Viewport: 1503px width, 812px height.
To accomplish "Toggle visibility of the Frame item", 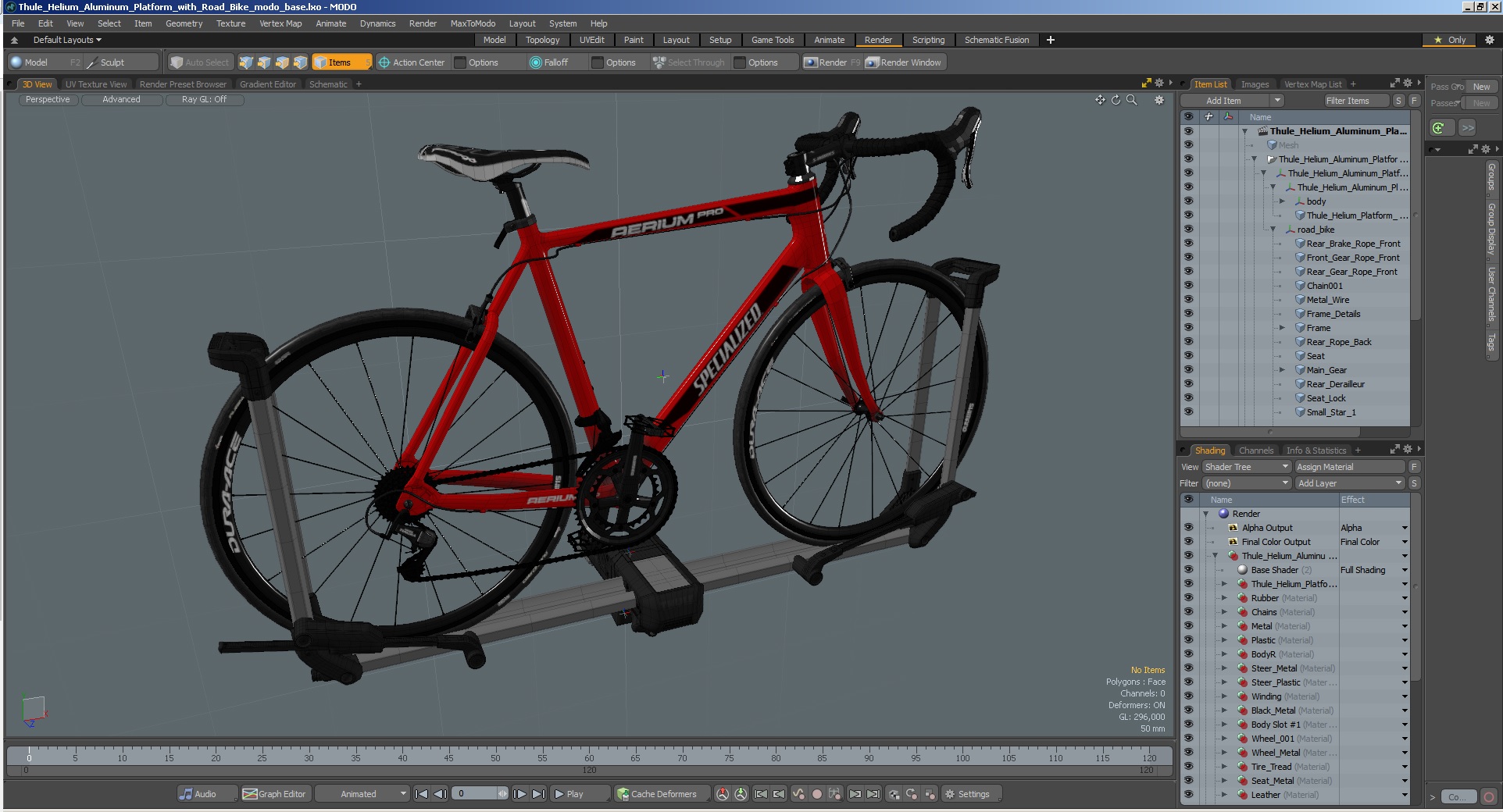I will 1188,328.
